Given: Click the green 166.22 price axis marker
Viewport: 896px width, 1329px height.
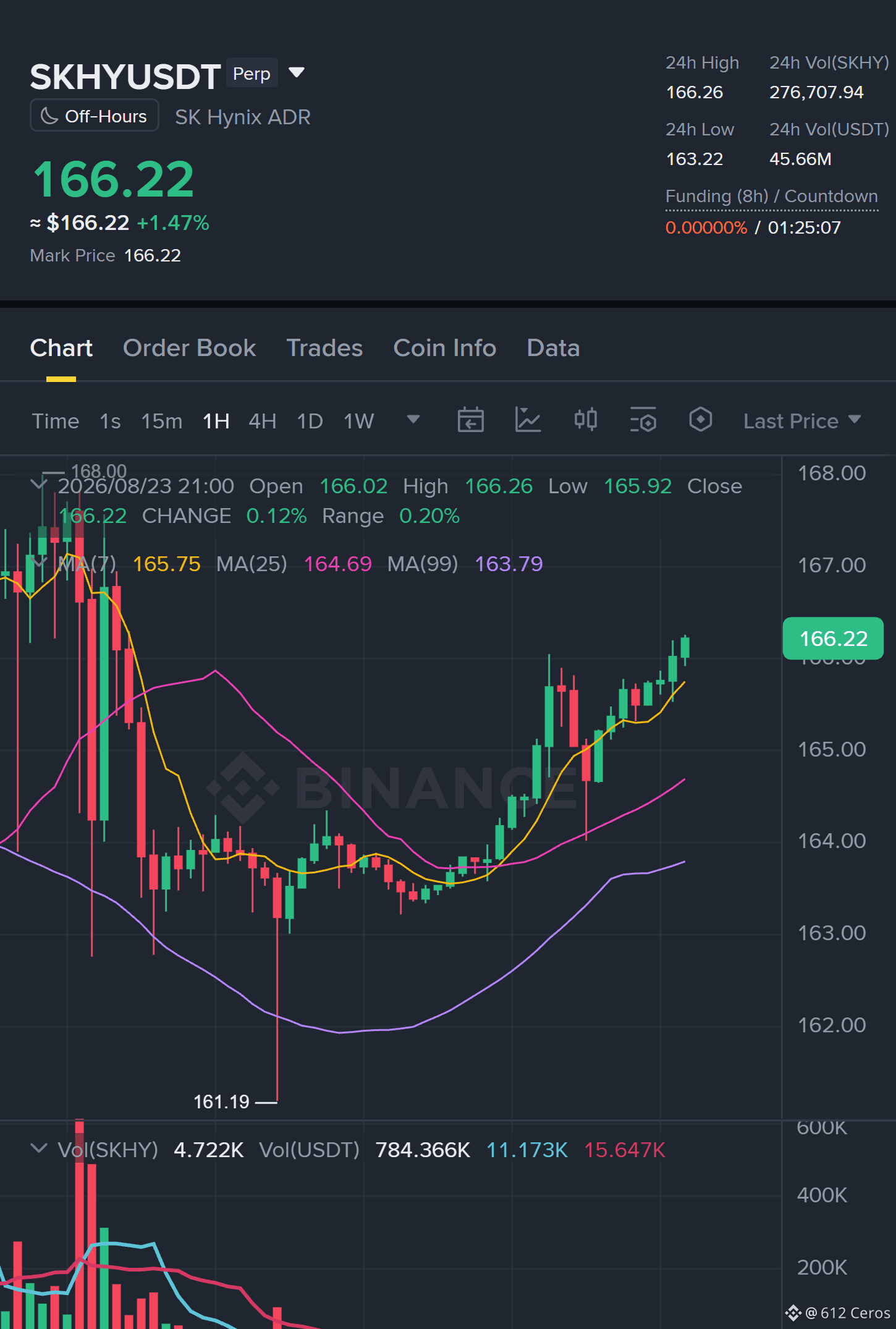Looking at the screenshot, I should coord(832,639).
